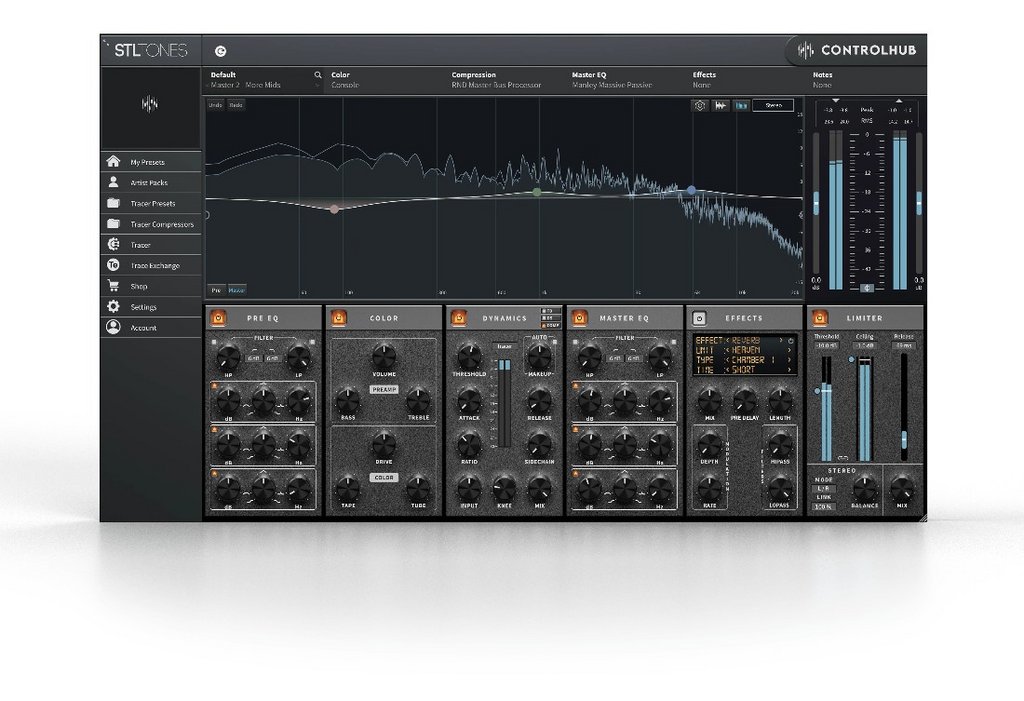Toggle Master EQ third band enable button
The height and width of the screenshot is (701, 1024).
pos(575,473)
